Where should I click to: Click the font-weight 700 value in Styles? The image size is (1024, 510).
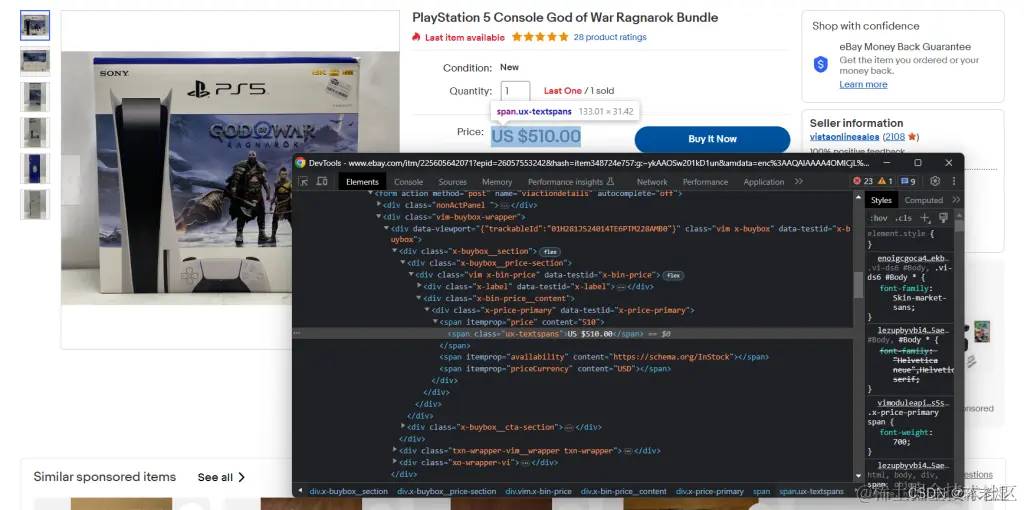click(x=900, y=442)
